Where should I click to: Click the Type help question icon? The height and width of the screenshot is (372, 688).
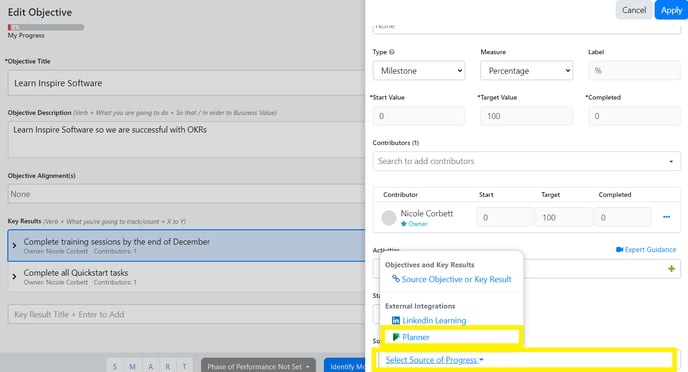pos(391,52)
